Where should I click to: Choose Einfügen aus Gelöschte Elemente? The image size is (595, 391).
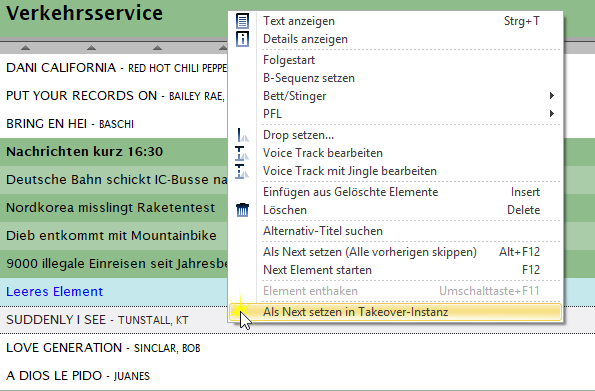click(395, 192)
